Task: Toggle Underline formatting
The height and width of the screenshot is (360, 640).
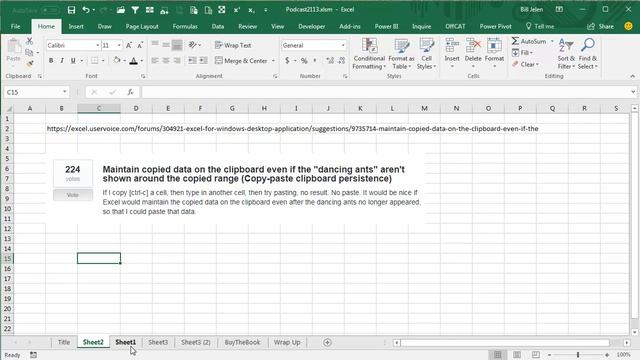Action: pos(73,61)
